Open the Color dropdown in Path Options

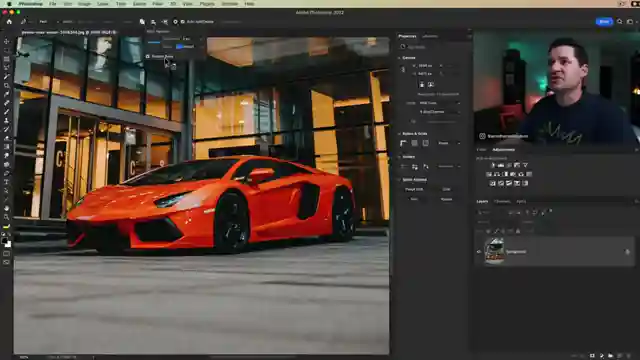(x=189, y=47)
